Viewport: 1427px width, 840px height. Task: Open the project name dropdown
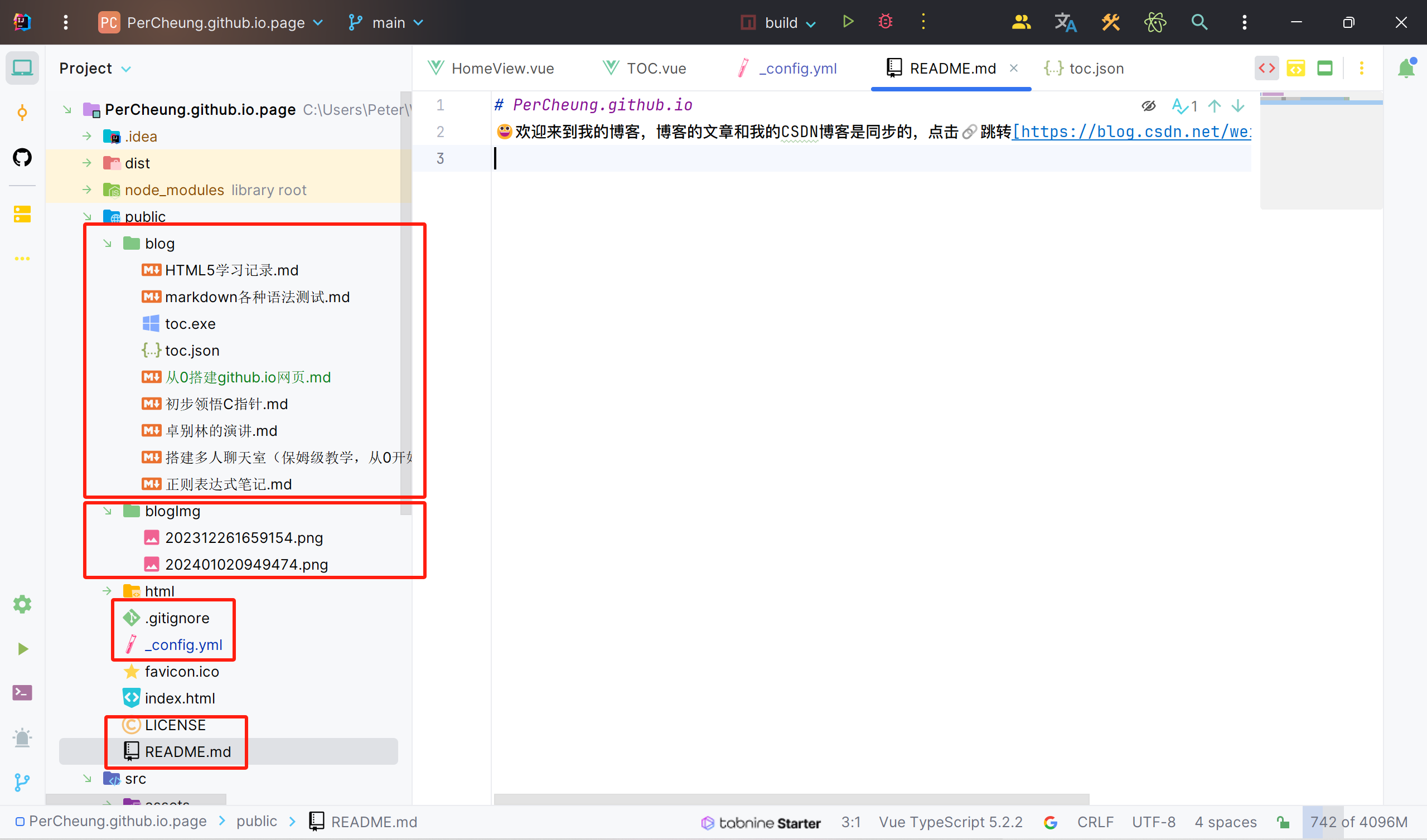[211, 23]
